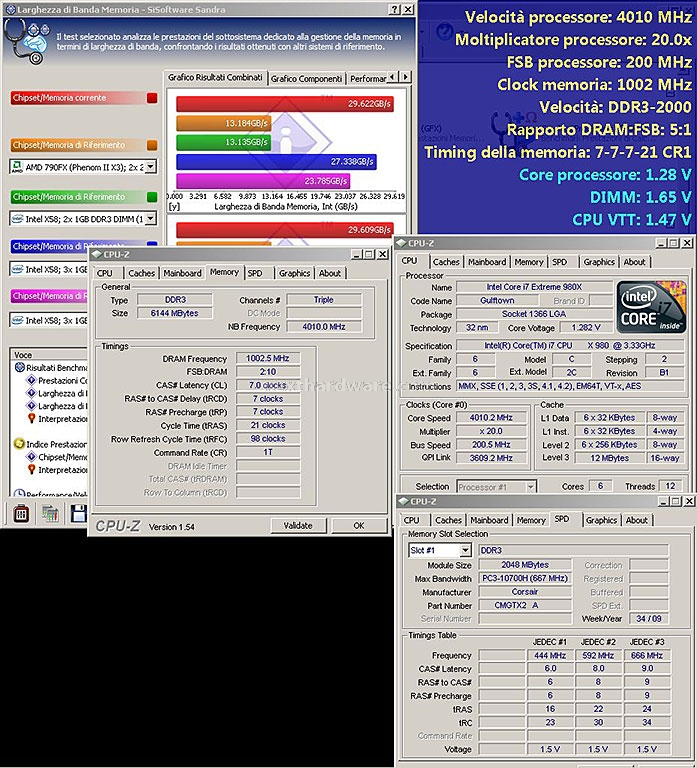The image size is (697, 768).
Task: Open the Mainboard tab in the CPU-Z window showing processor info
Action: pos(487,262)
